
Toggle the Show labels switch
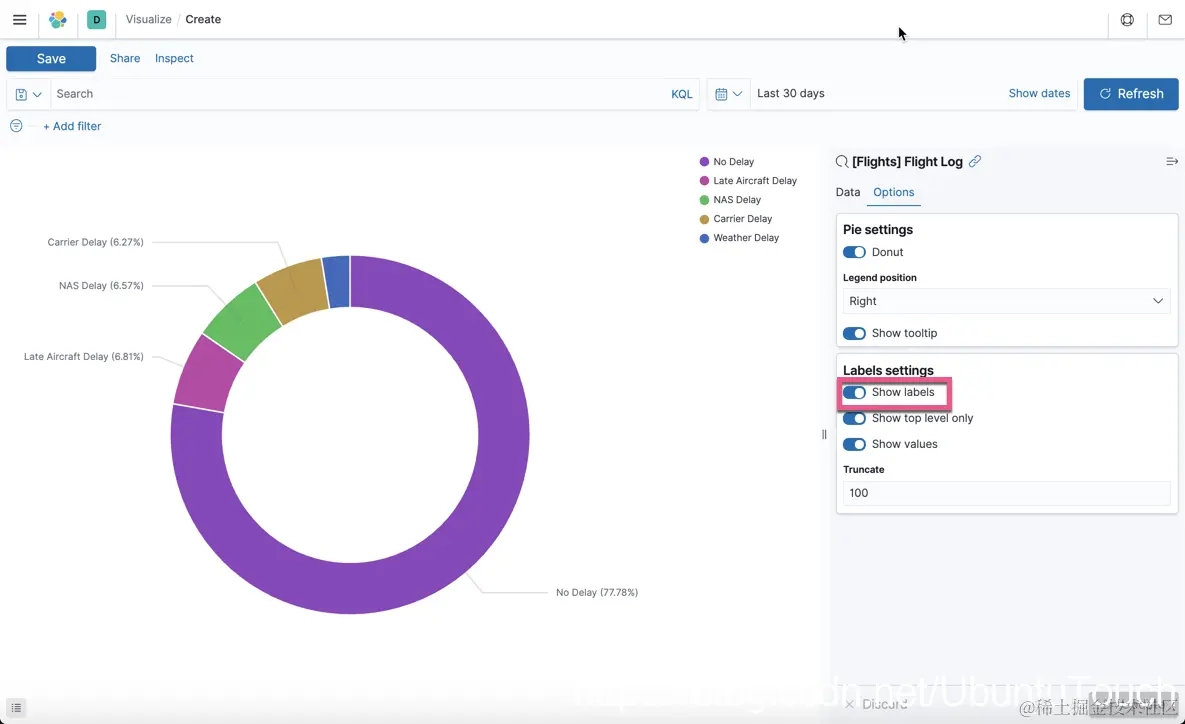point(854,393)
